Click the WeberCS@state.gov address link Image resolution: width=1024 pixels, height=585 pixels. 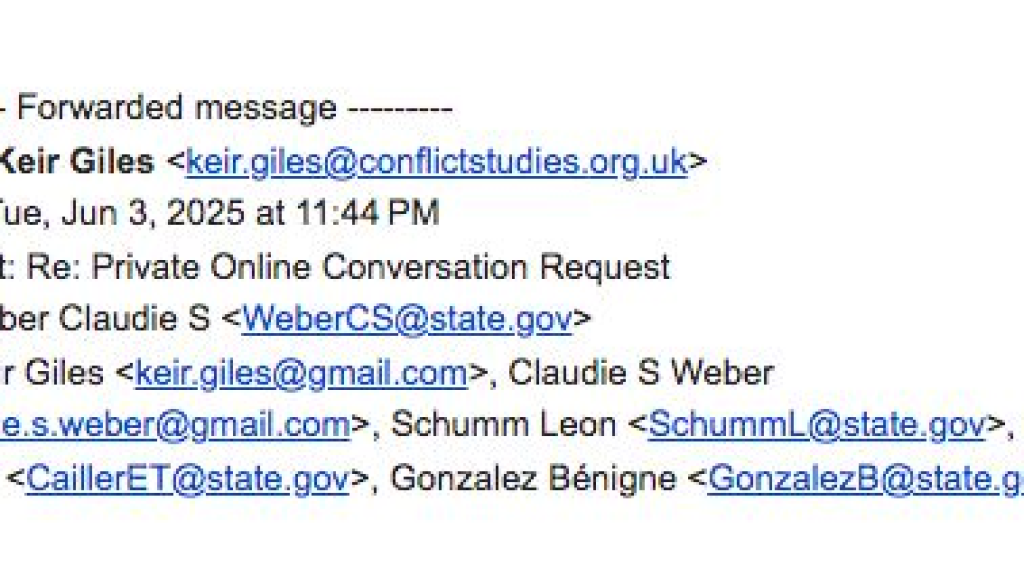pyautogui.click(x=406, y=320)
